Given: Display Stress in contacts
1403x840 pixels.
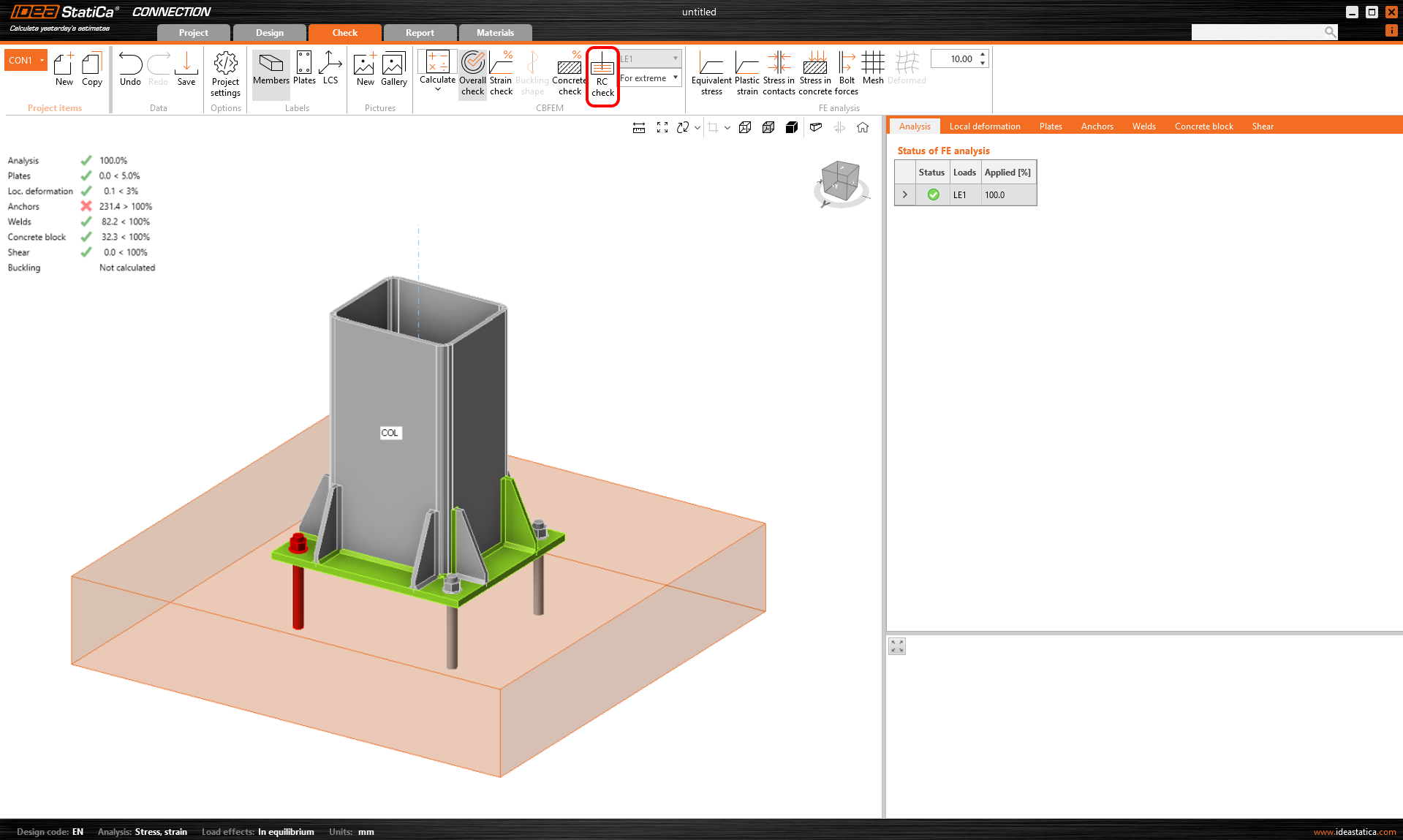Looking at the screenshot, I should 779,71.
